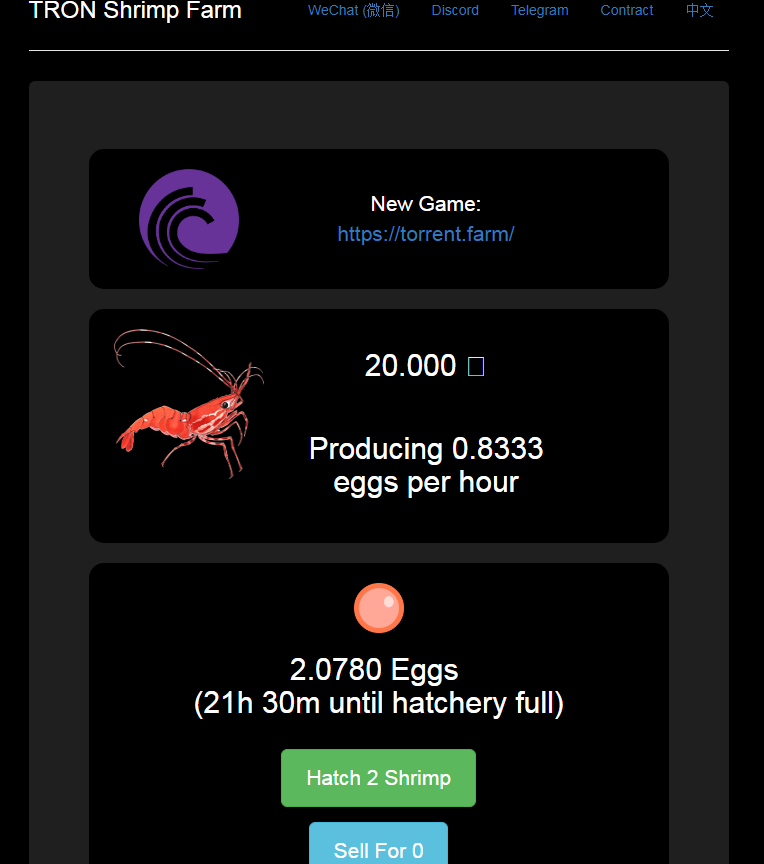View the Contract page from the navigation
The image size is (764, 864).
pos(627,10)
